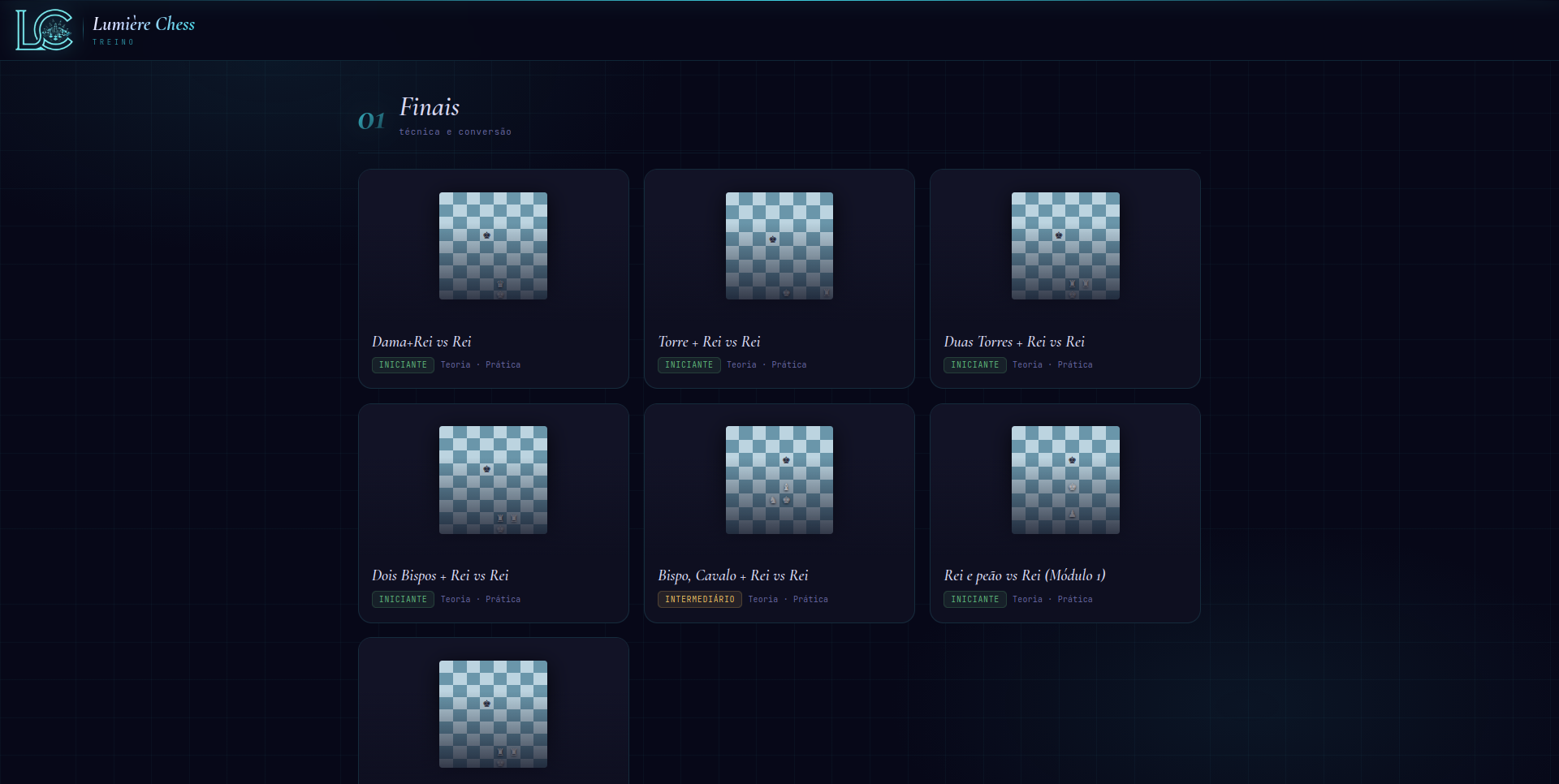Image resolution: width=1559 pixels, height=784 pixels.
Task: Select the Duas Torres + Rei board thumbnail
Action: click(1065, 246)
